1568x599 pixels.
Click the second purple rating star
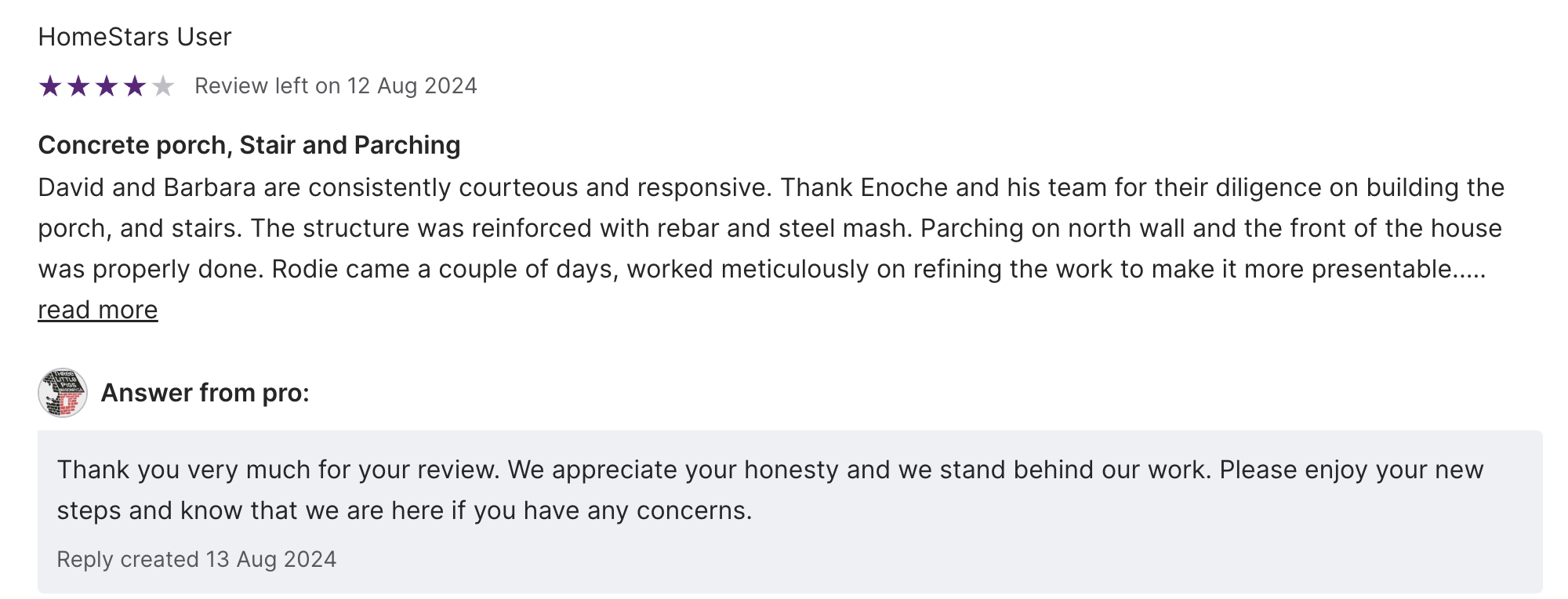(x=78, y=86)
